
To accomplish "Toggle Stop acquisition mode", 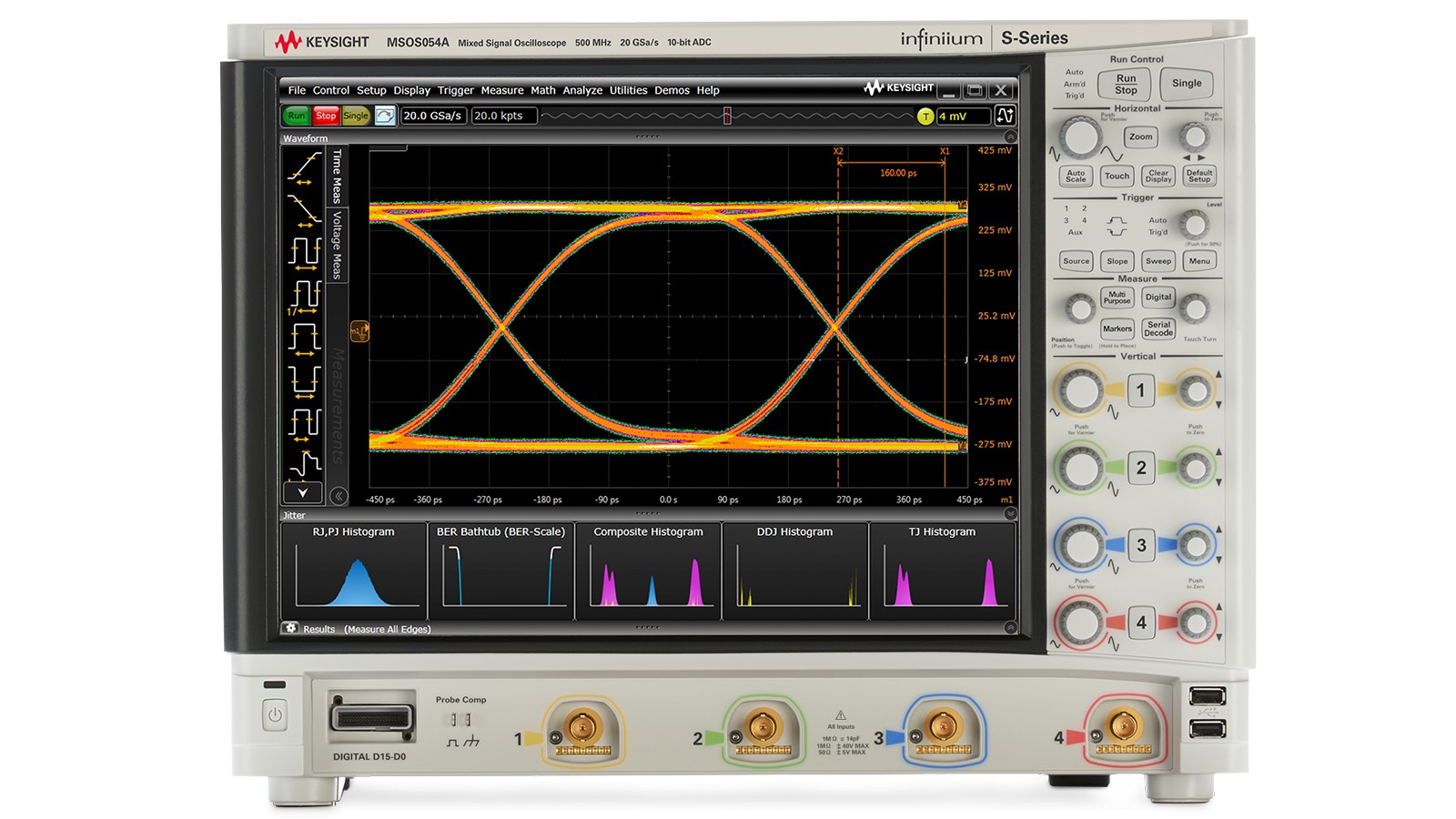I will [326, 116].
